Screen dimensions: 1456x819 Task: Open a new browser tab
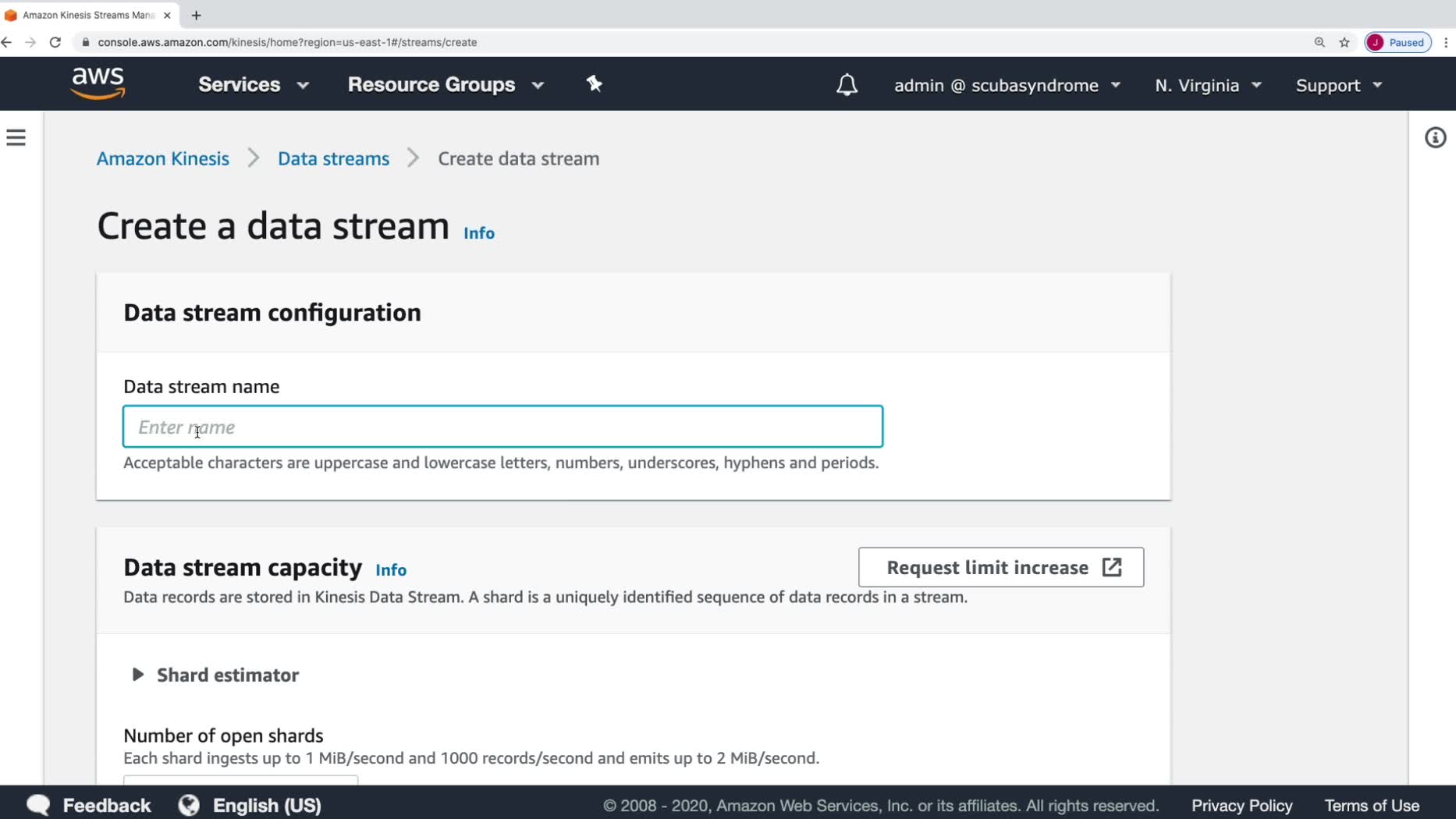click(197, 15)
